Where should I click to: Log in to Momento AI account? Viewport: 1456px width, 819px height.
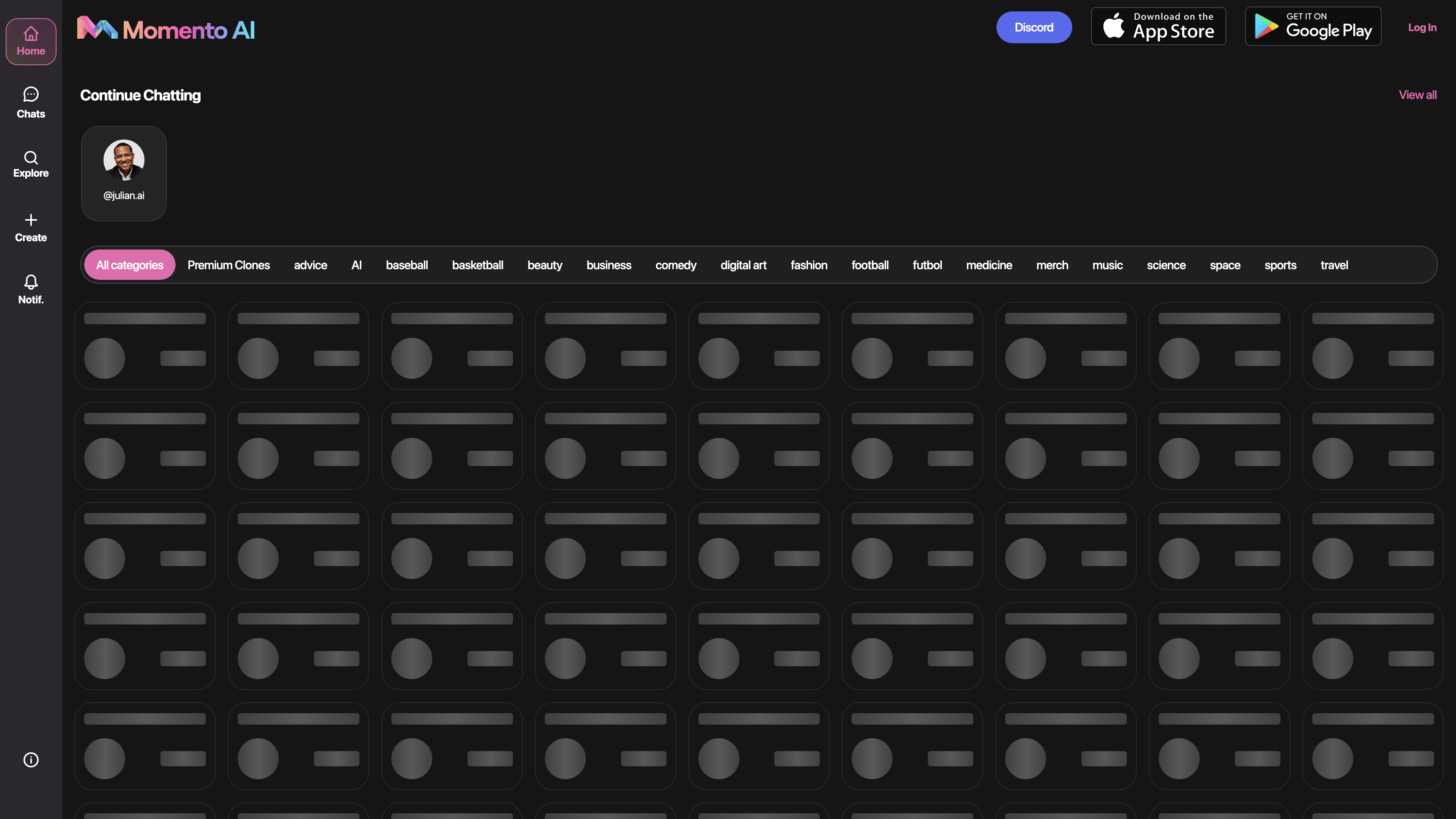[x=1422, y=27]
